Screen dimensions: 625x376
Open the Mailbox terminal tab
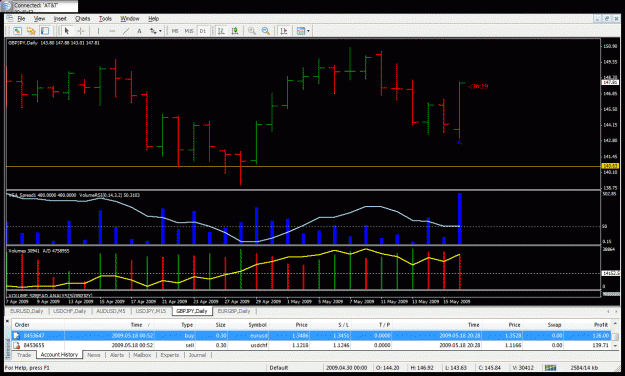142,355
